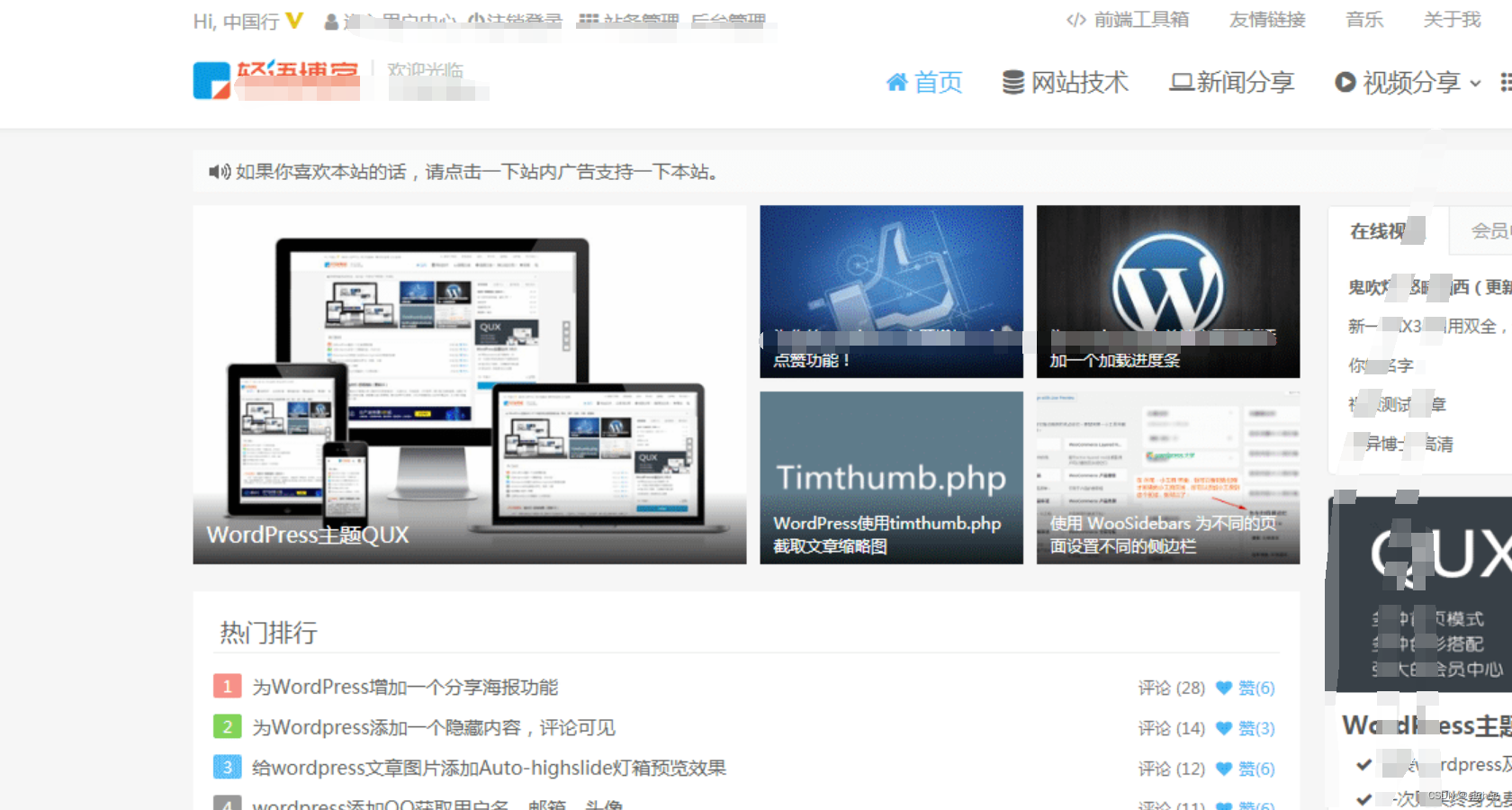The height and width of the screenshot is (810, 1512).
Task: Open the 网站技术 menu item
Action: (x=1066, y=82)
